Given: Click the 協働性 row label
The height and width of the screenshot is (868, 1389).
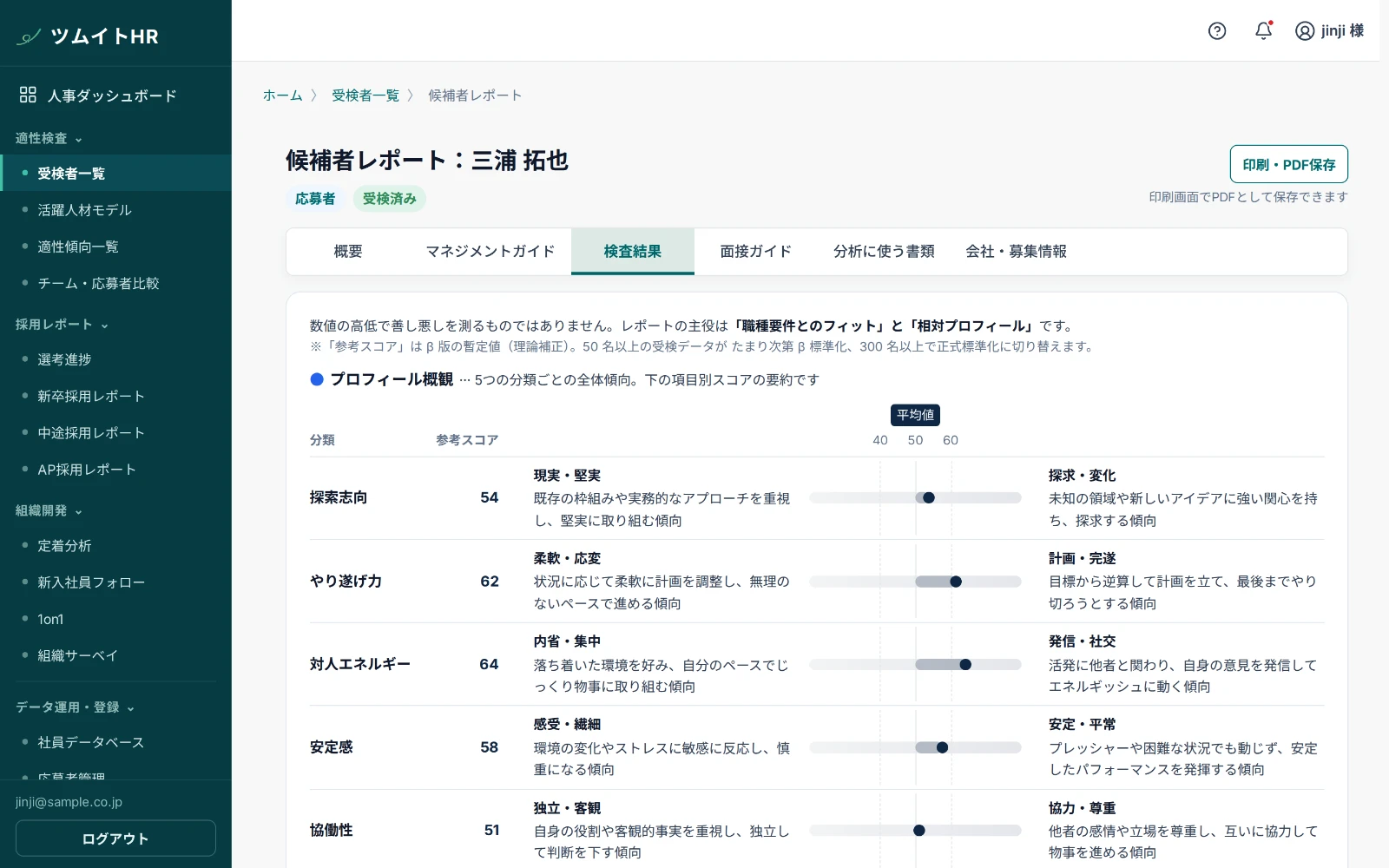Looking at the screenshot, I should pyautogui.click(x=332, y=831).
